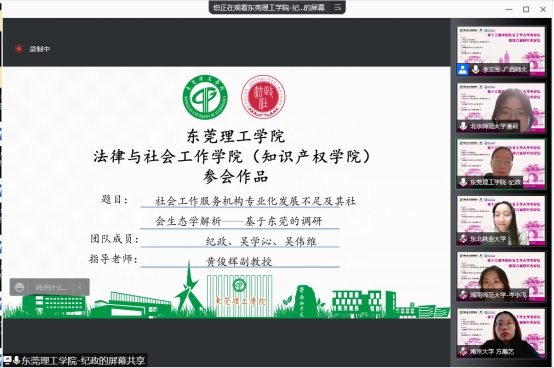
Task: Click the 说点什么 chat input field
Action: click(51, 287)
